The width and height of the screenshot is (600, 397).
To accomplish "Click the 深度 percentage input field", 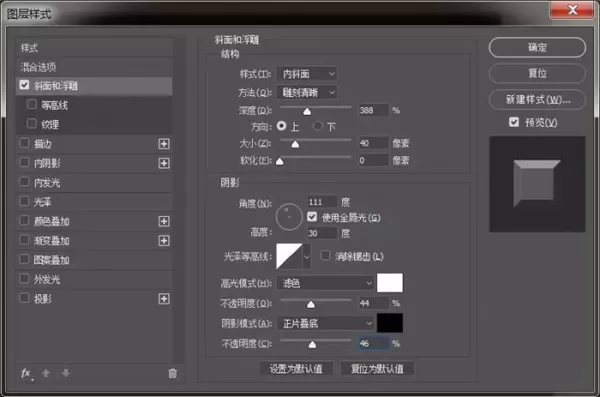I will point(373,110).
